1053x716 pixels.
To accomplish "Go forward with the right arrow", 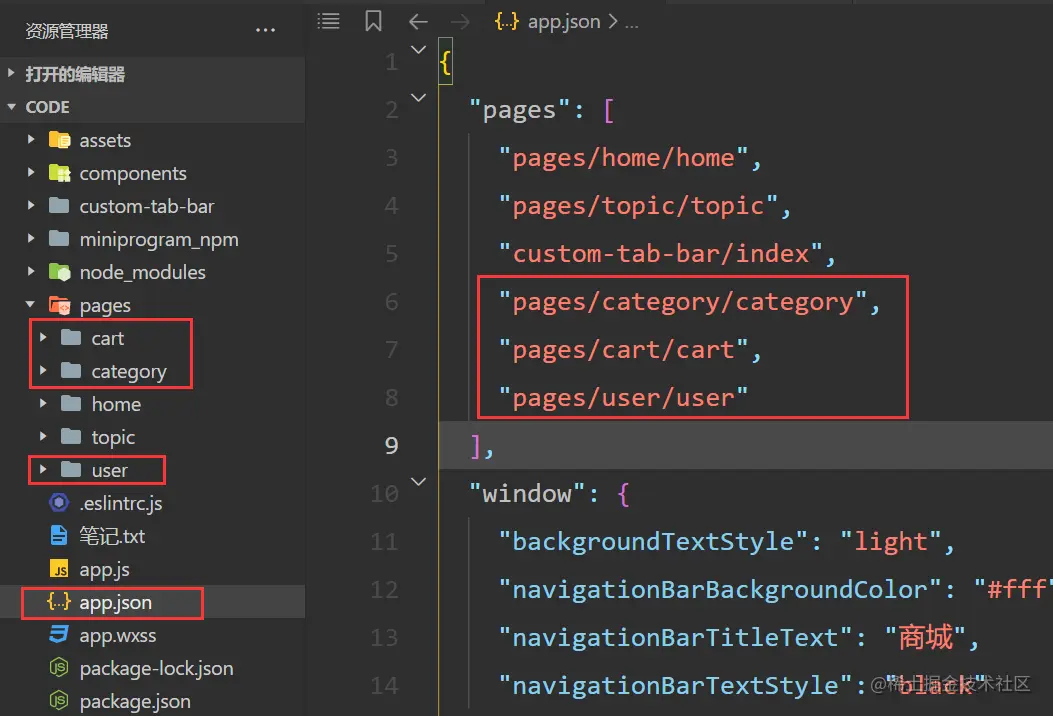I will click(461, 22).
